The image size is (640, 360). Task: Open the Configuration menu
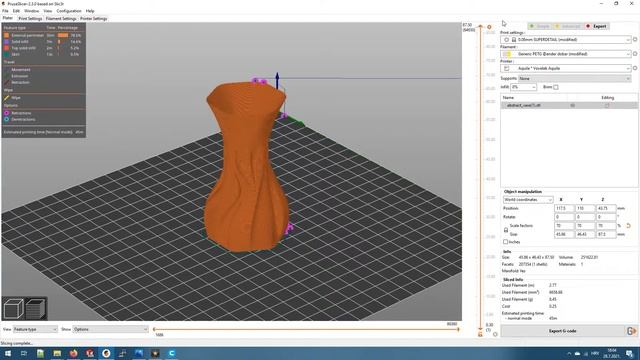(69, 11)
